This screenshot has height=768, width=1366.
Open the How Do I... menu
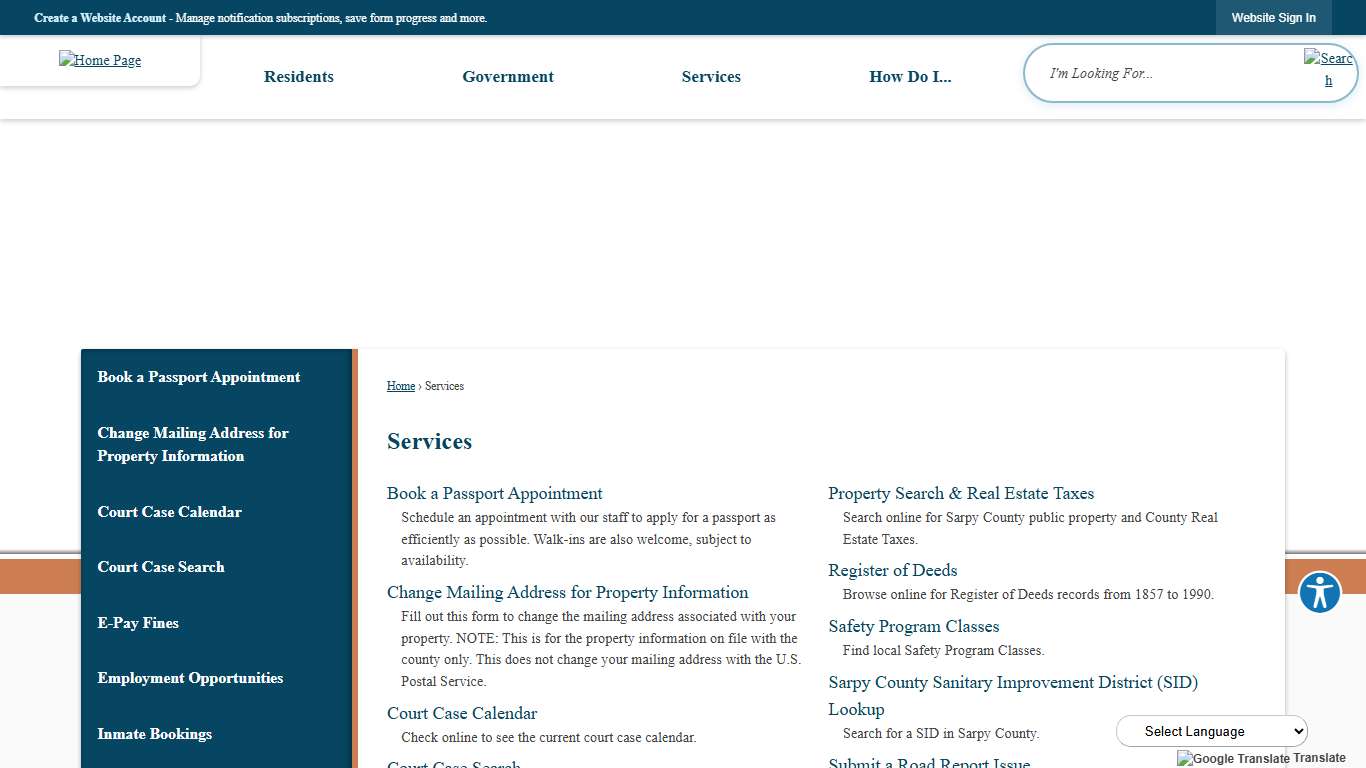pyautogui.click(x=910, y=76)
